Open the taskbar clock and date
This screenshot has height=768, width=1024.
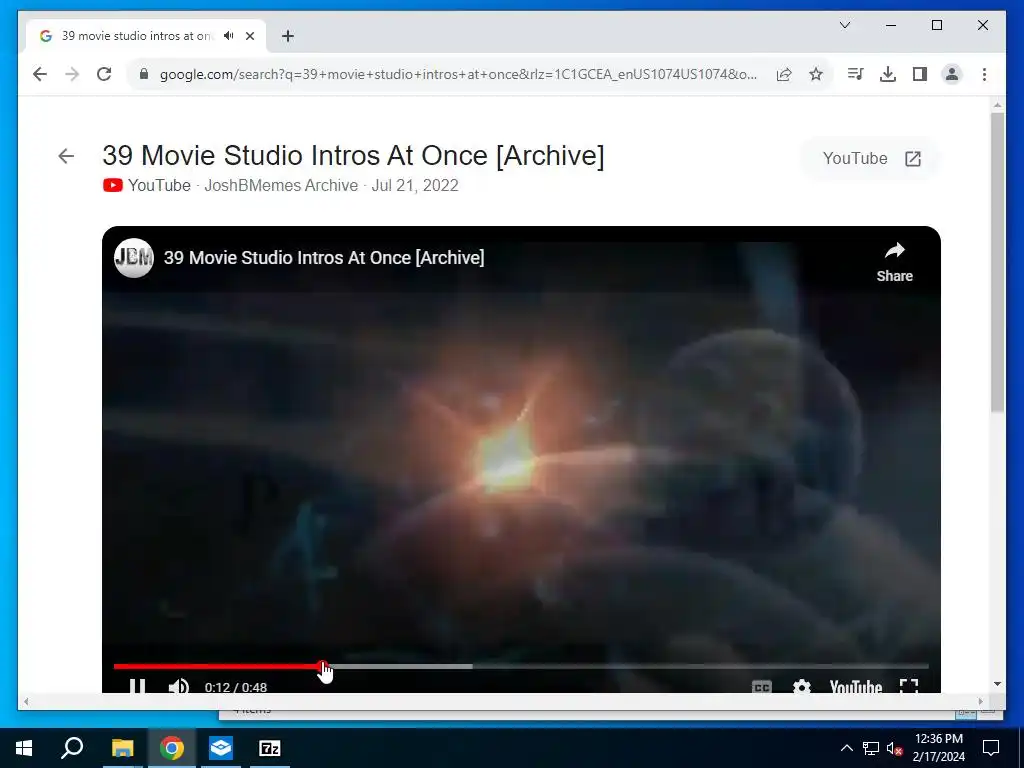click(938, 748)
